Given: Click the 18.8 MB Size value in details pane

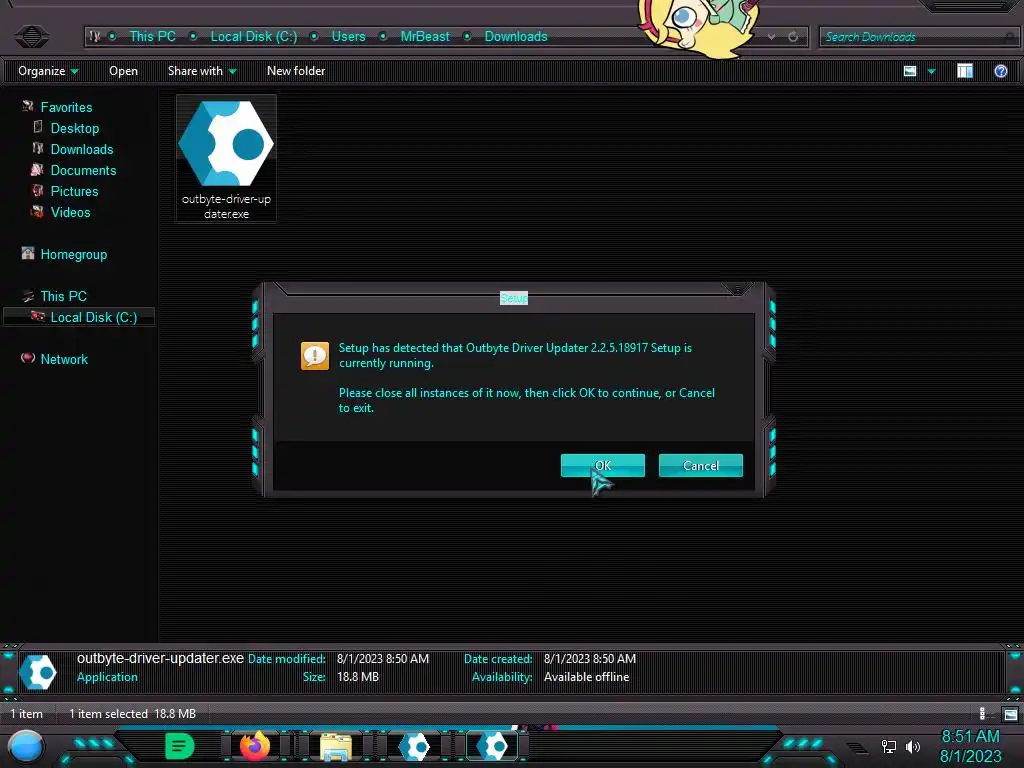Looking at the screenshot, I should tap(358, 677).
